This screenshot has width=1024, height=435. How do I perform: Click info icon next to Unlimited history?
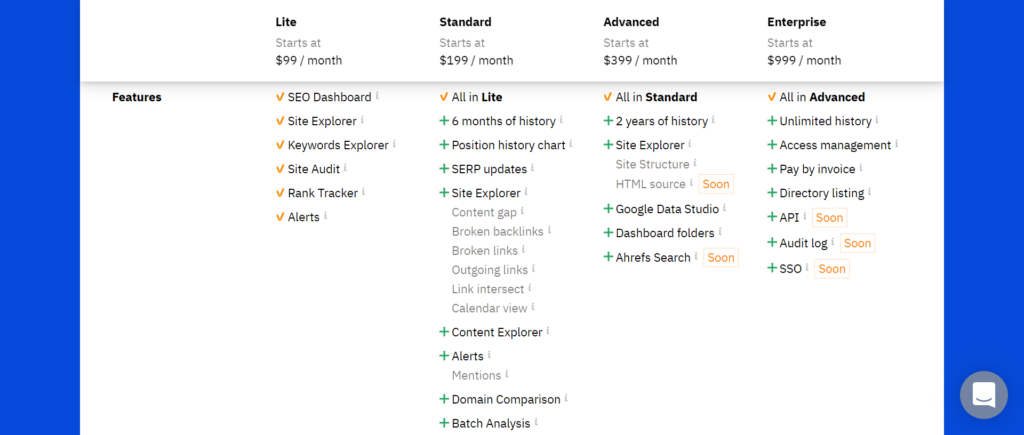877,120
